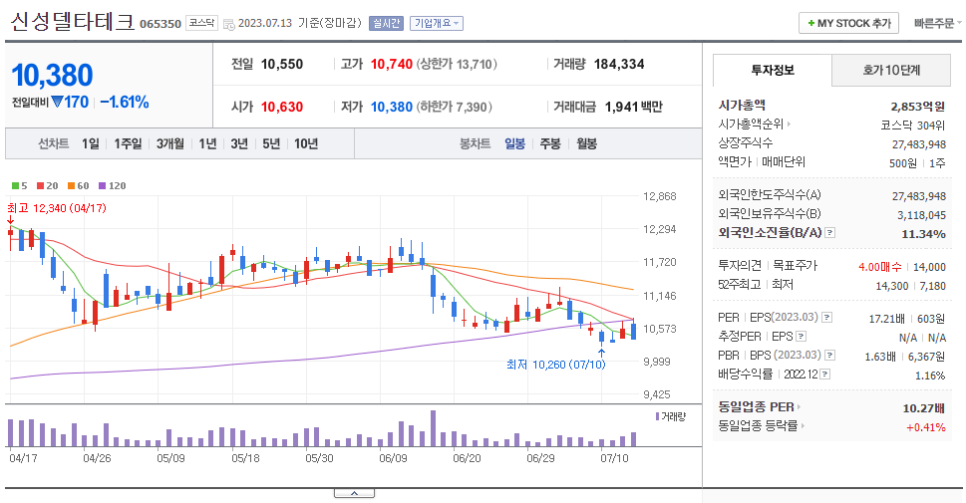Click red 20-day moving average swatch

click(40, 186)
